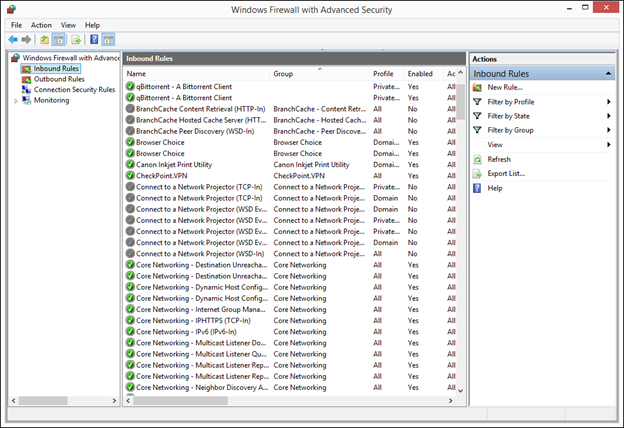This screenshot has width=624, height=428.
Task: Click funnel icon beside Filter by State
Action: [x=477, y=116]
